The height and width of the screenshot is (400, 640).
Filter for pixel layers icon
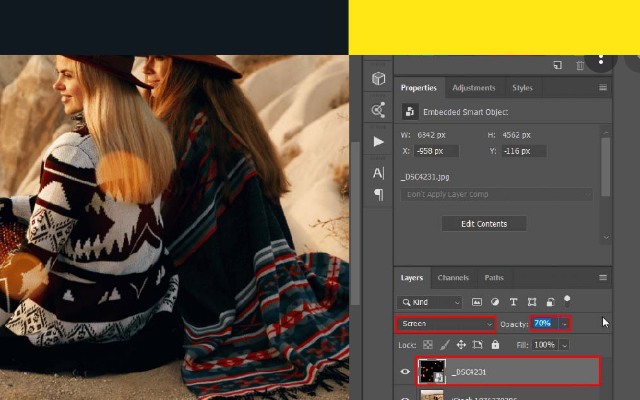click(x=477, y=301)
